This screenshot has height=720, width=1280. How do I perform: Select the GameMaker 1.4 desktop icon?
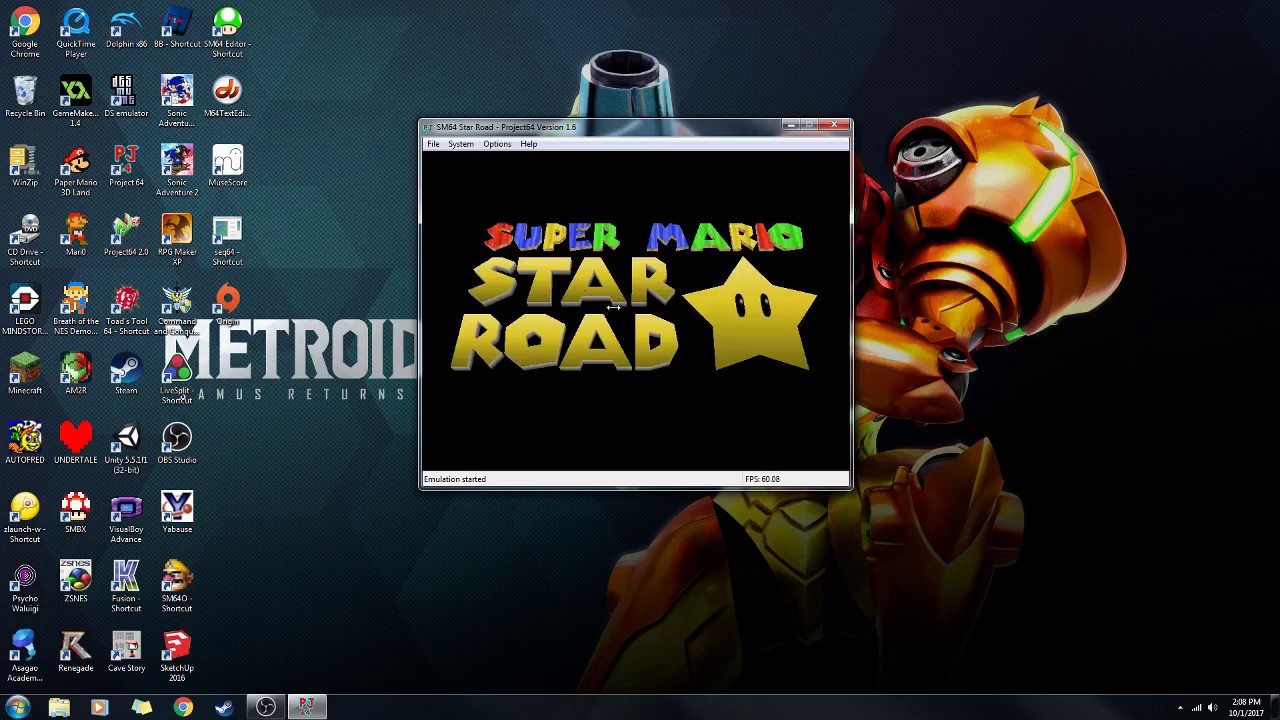76,101
